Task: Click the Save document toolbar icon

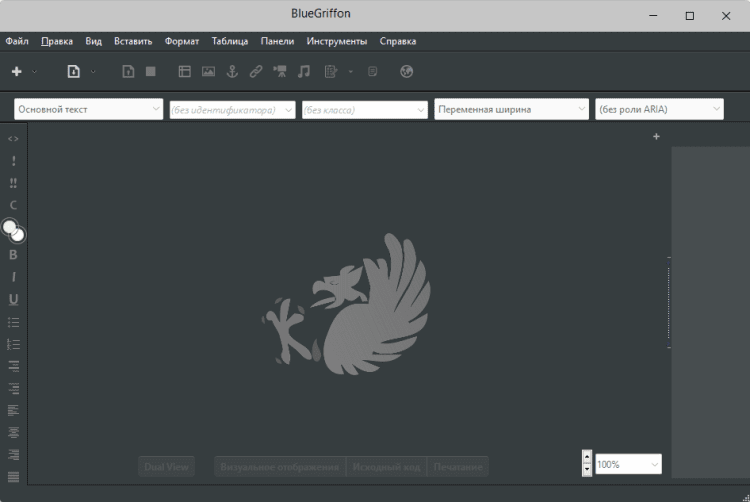Action: pos(128,72)
